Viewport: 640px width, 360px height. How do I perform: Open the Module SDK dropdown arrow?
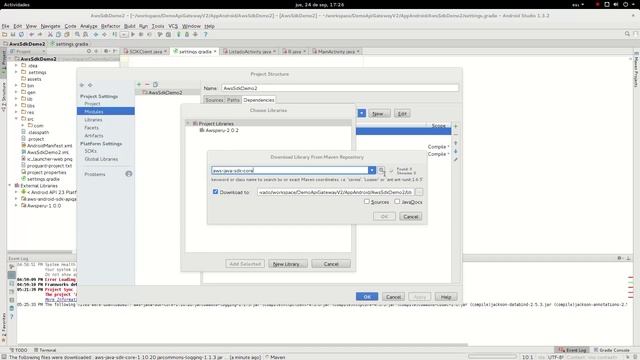coord(362,113)
